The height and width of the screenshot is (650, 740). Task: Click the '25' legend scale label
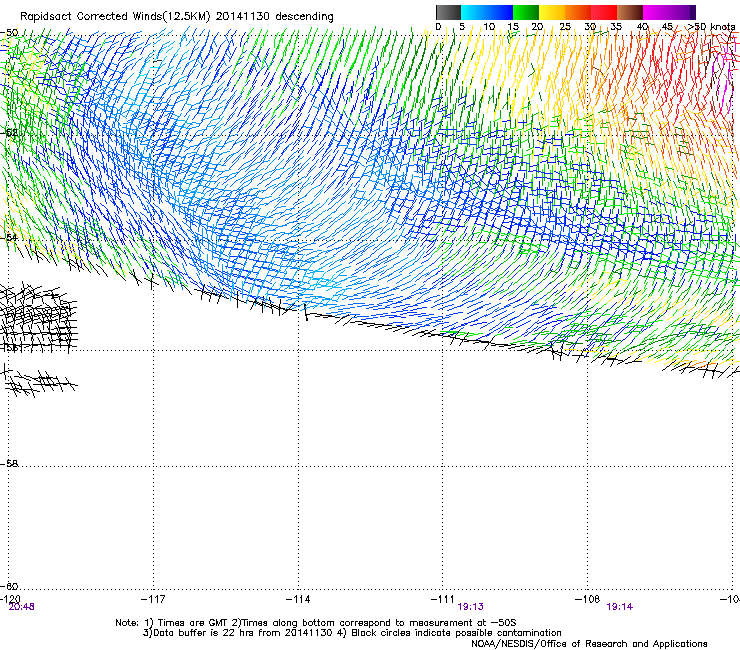pyautogui.click(x=565, y=27)
